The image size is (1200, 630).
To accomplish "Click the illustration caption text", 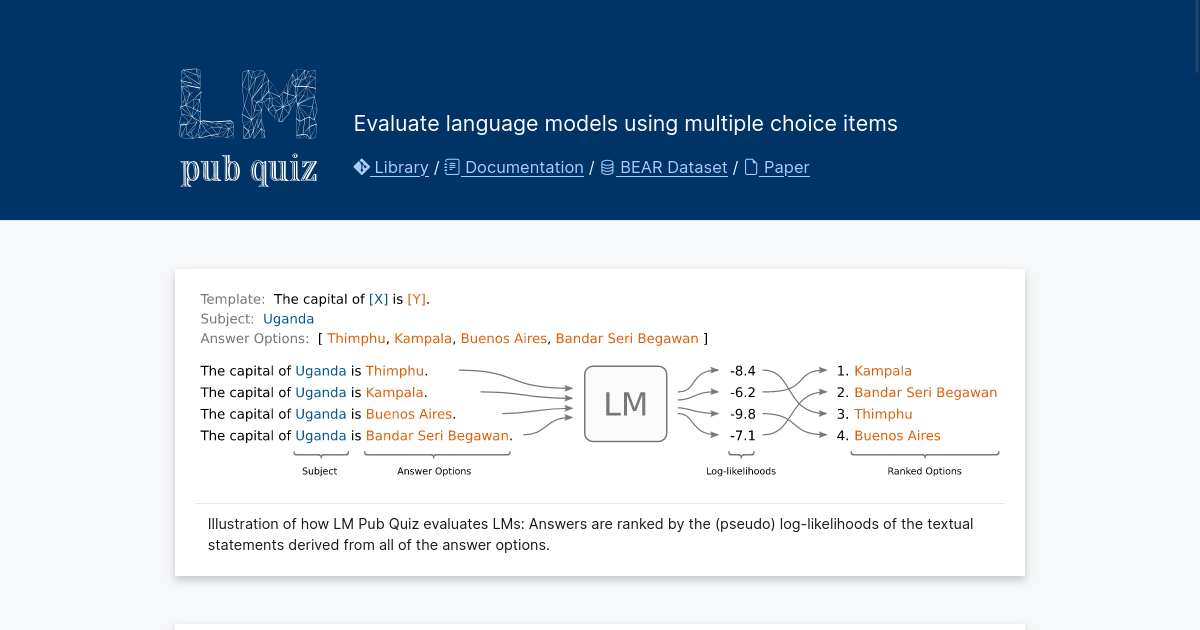I will [590, 534].
